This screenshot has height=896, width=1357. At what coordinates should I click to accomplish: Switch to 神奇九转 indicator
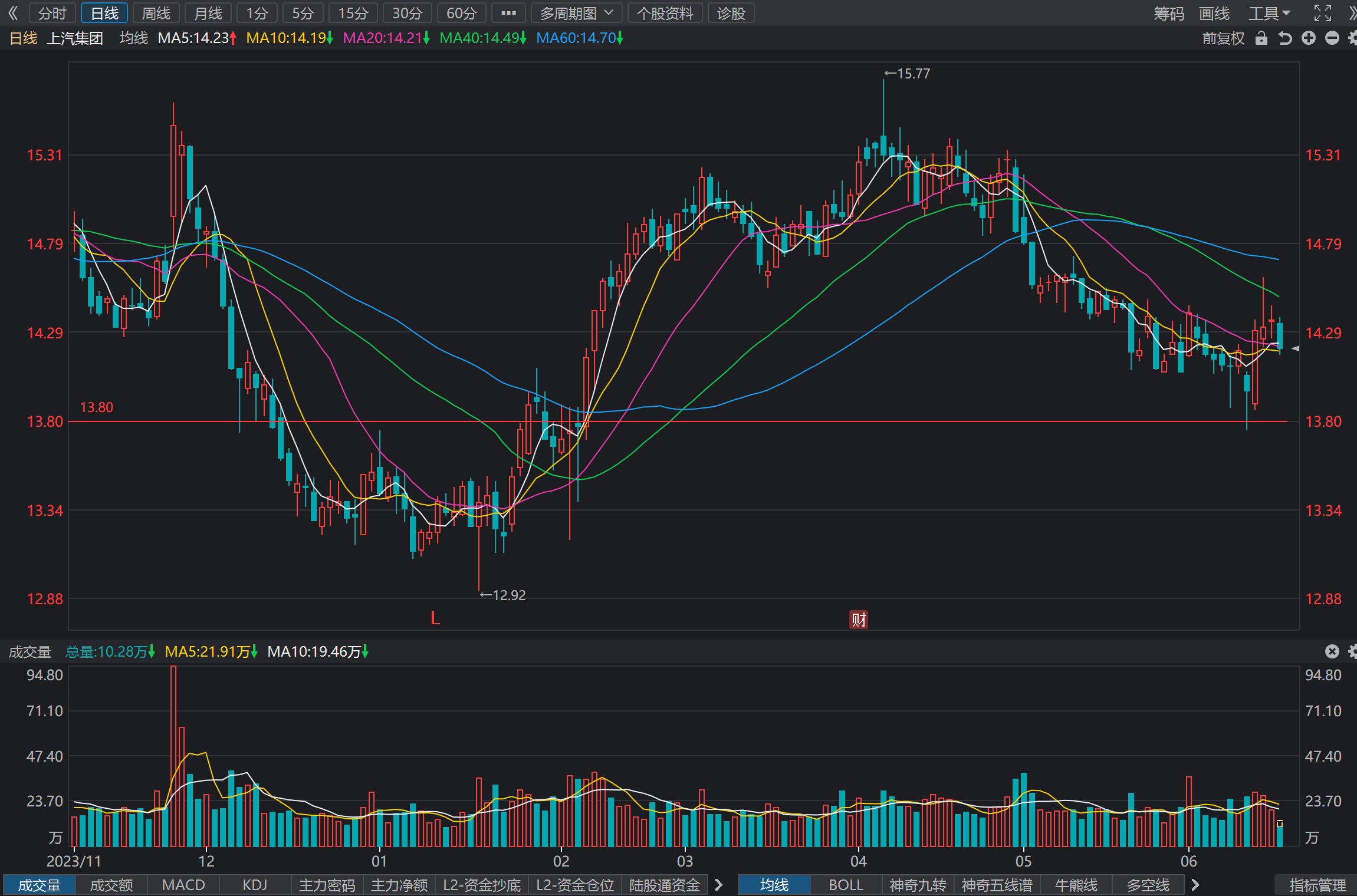(x=918, y=885)
